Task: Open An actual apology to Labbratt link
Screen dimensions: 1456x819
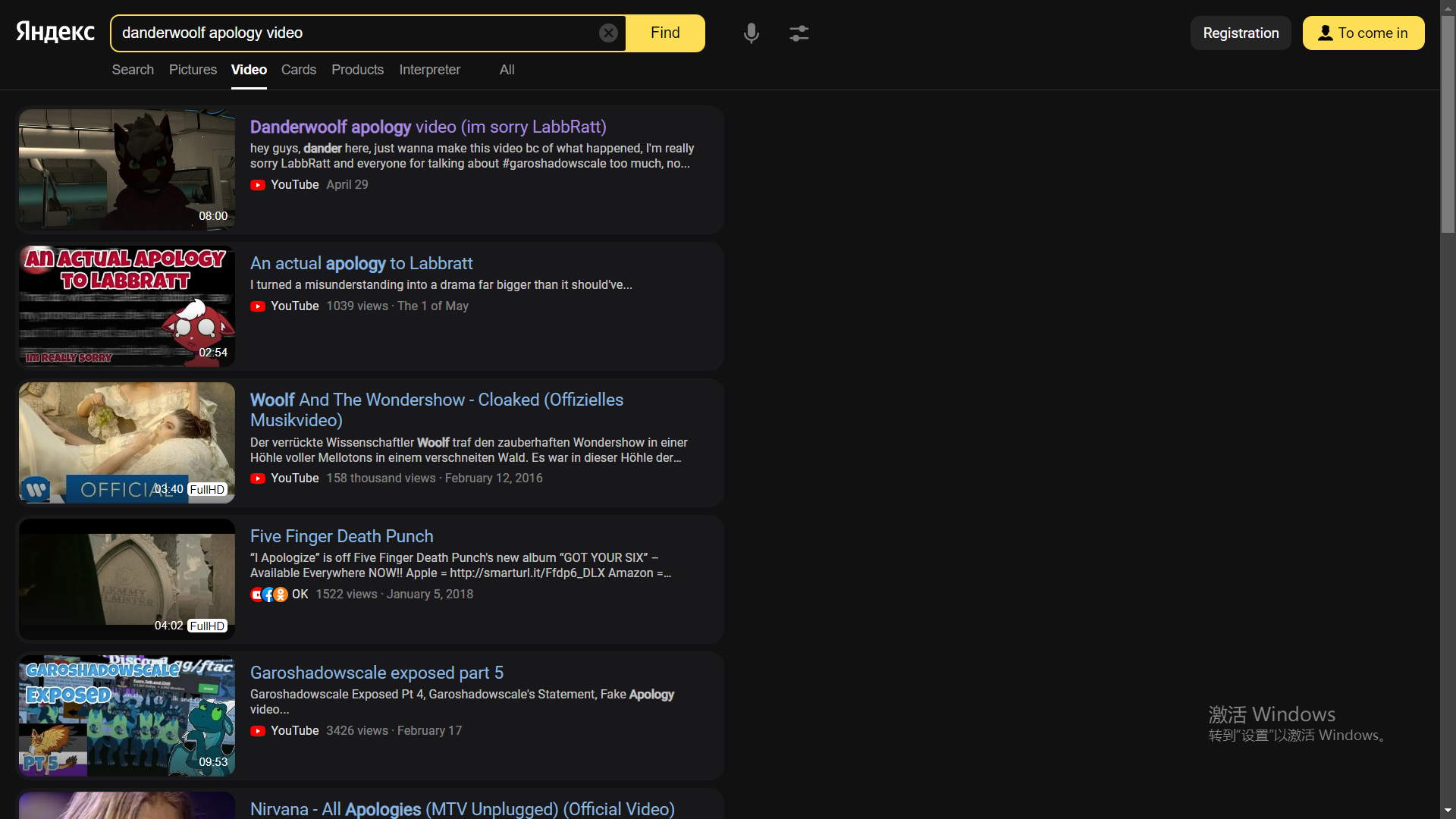Action: [361, 263]
